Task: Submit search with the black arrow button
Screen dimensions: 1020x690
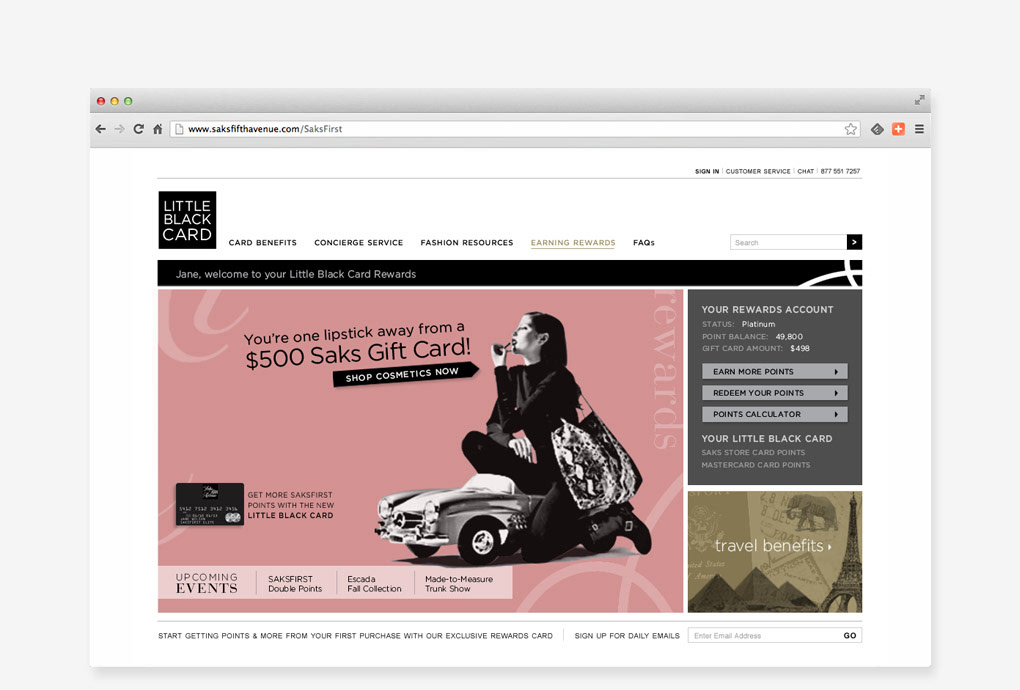Action: coord(854,242)
